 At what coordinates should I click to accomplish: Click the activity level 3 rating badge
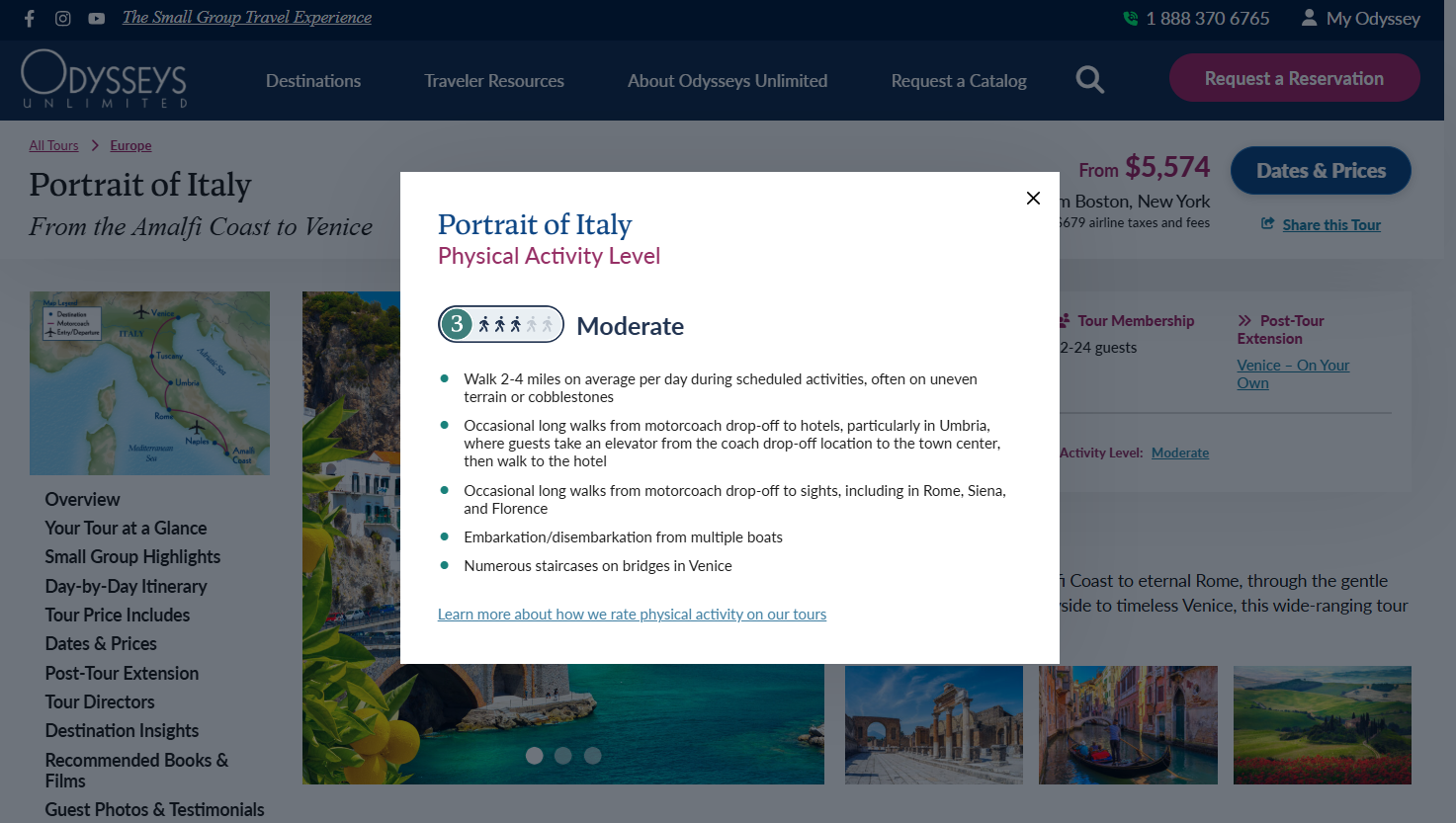(501, 324)
